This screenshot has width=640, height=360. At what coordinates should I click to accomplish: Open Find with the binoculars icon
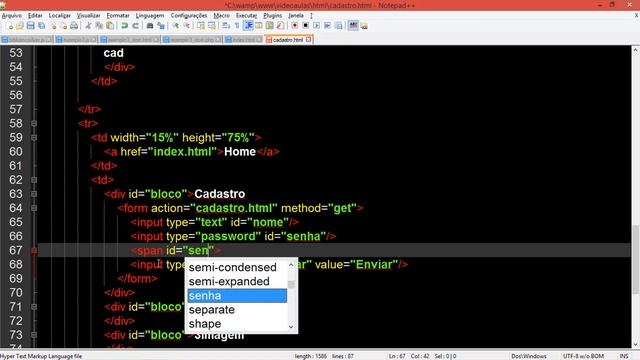(150, 26)
